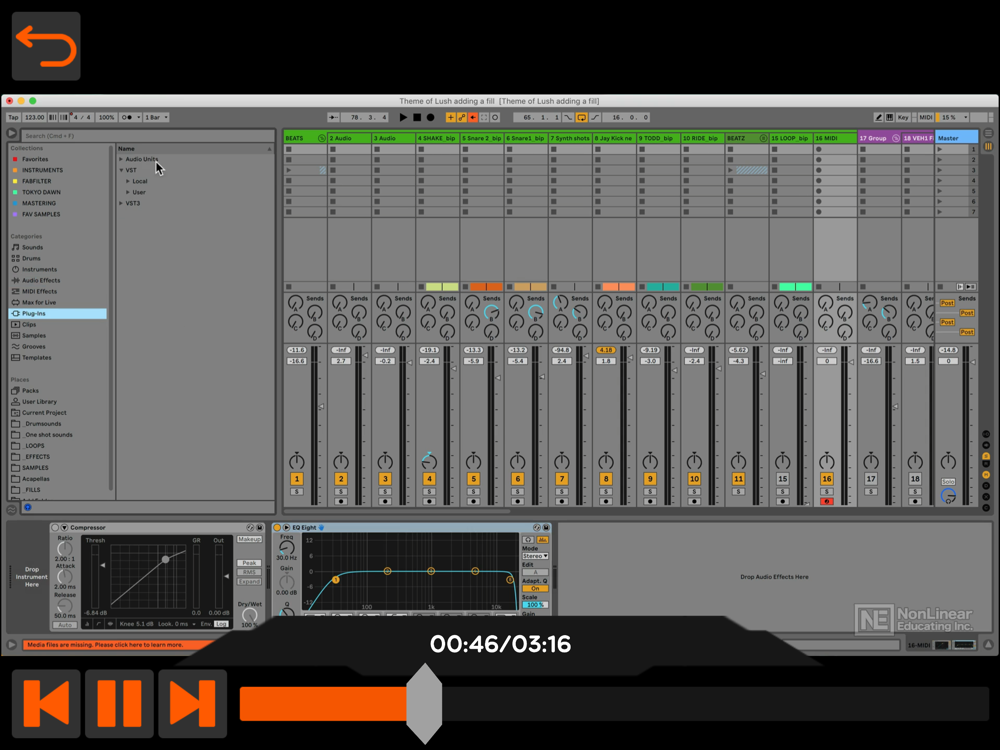Click the 4 SHAKE_bip pan knob

tap(429, 462)
